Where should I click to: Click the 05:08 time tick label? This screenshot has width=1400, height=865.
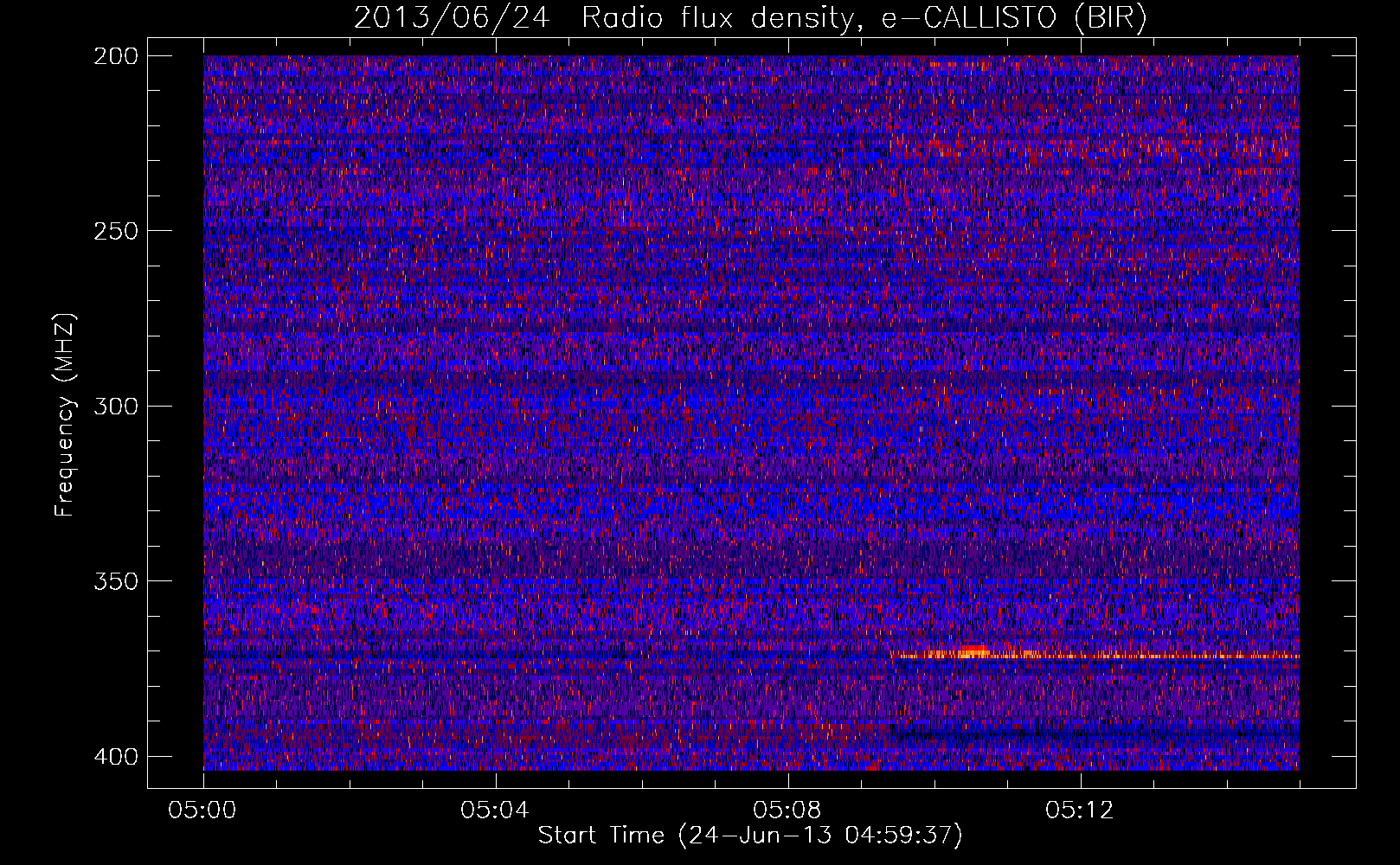[787, 811]
